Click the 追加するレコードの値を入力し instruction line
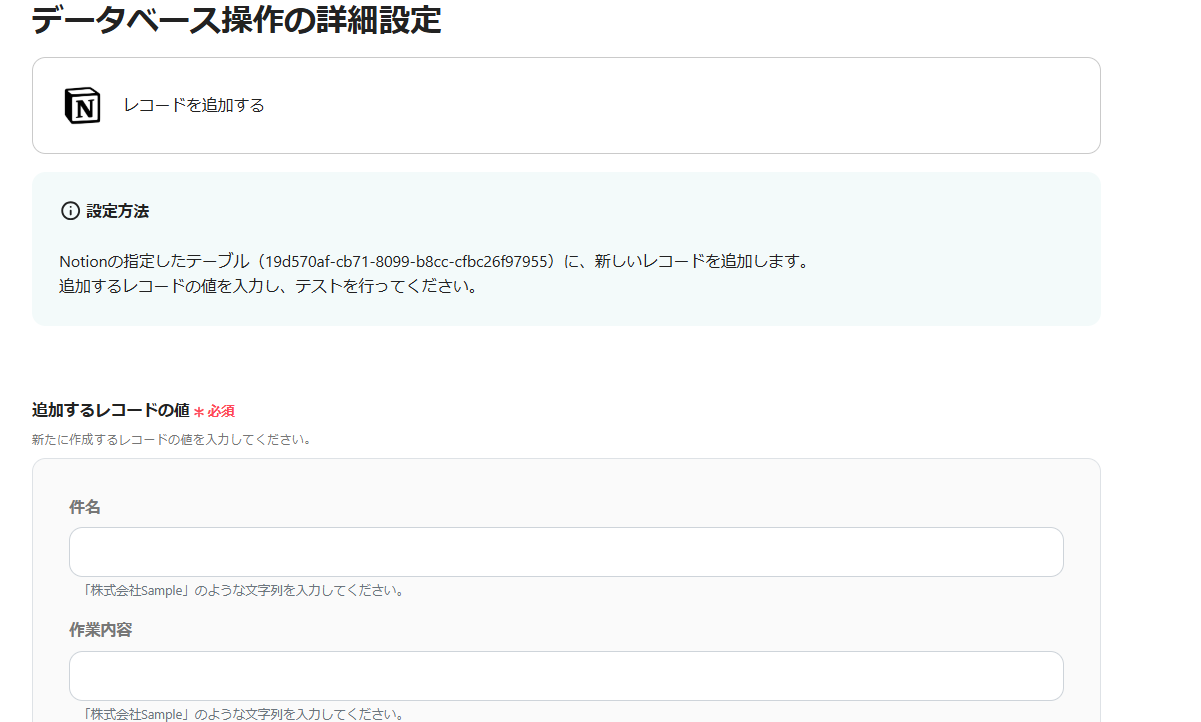Screen dimensions: 1201x722 (x=267, y=287)
